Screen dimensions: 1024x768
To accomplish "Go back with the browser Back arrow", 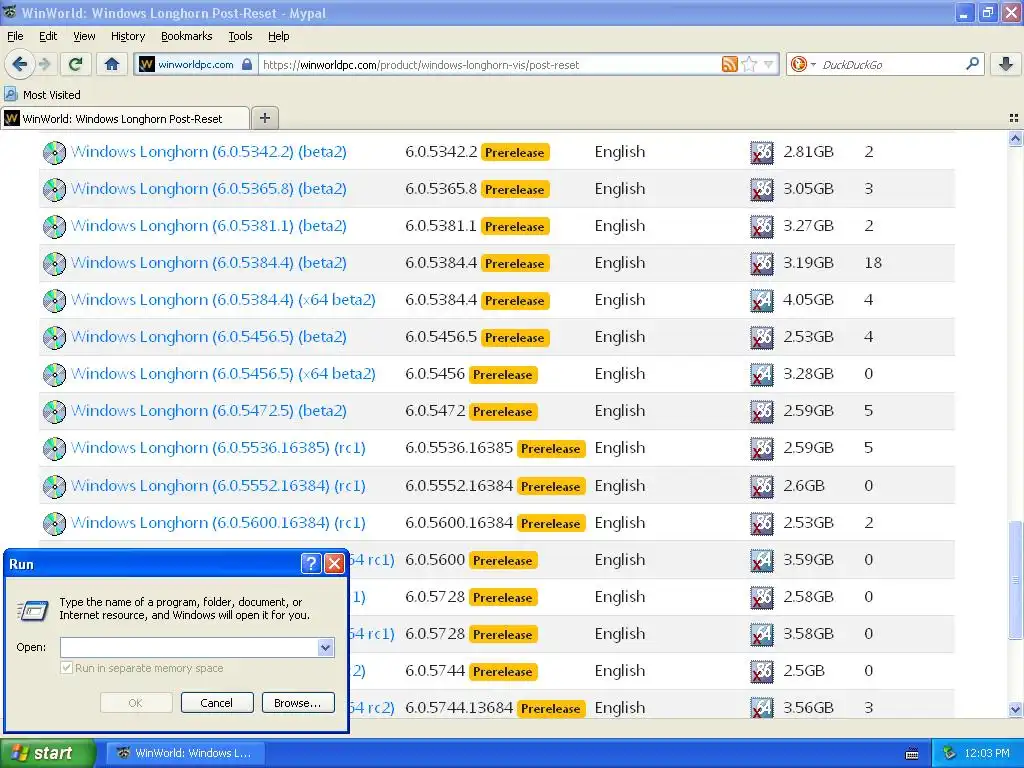I will click(20, 64).
